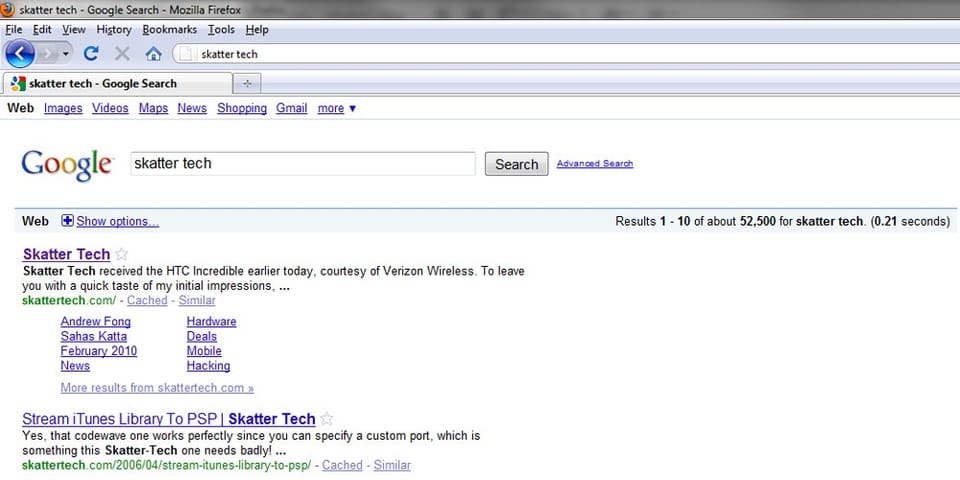Click the skattertech.com/ green URL text
960x480 pixels.
(x=69, y=301)
